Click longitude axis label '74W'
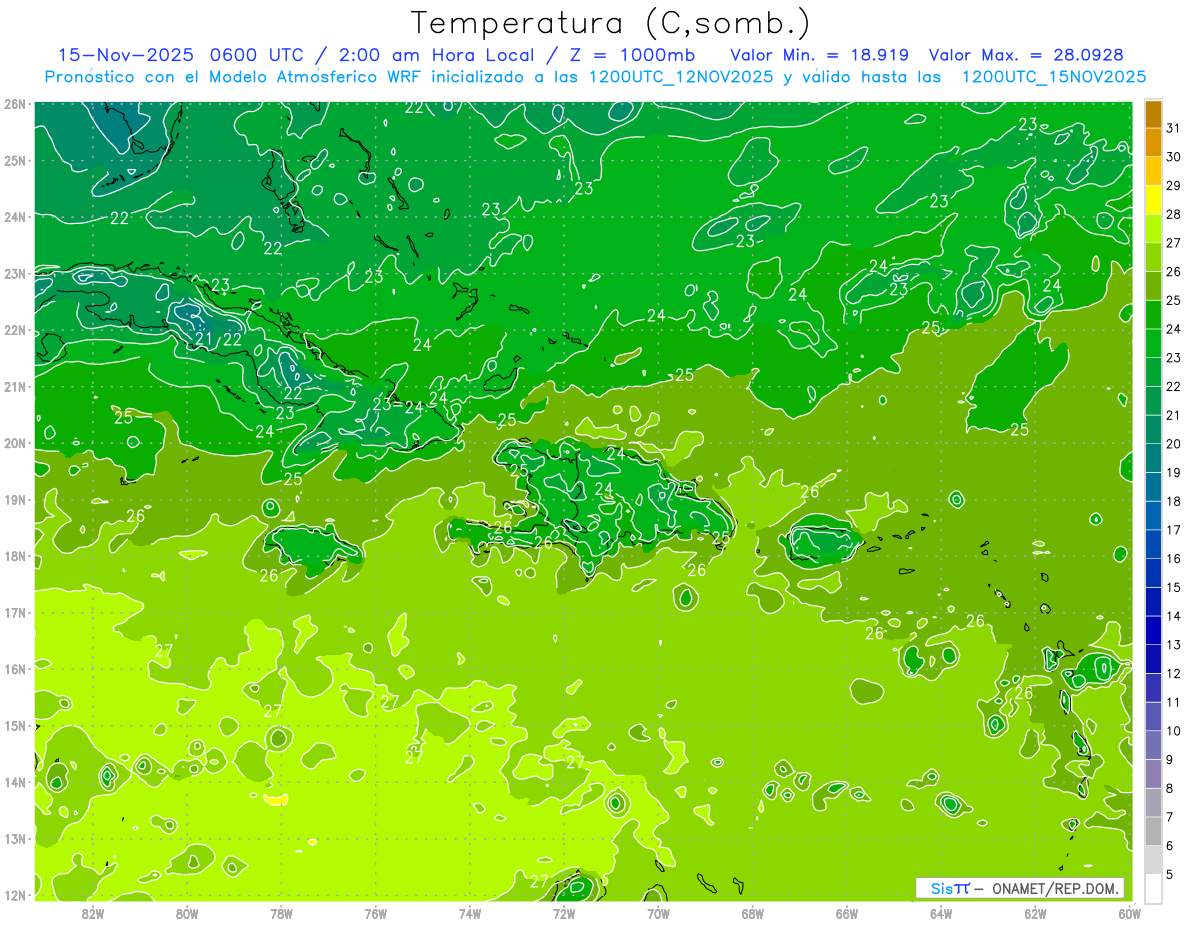The height and width of the screenshot is (927, 1200). click(470, 913)
